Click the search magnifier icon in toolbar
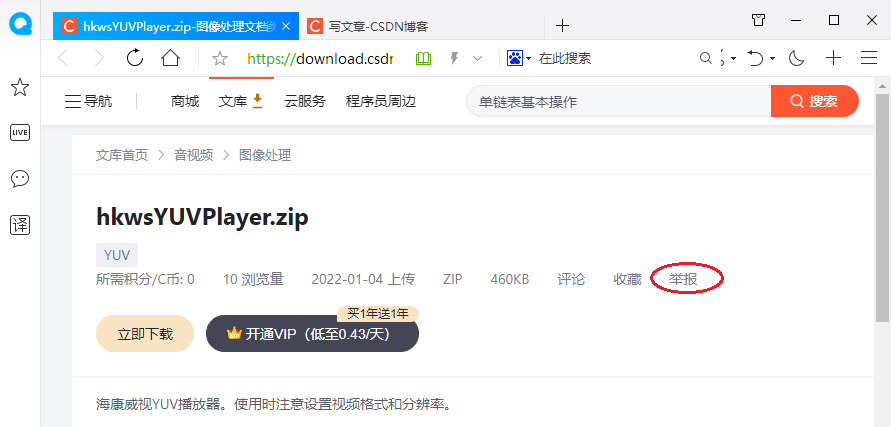891x427 pixels. [x=705, y=58]
